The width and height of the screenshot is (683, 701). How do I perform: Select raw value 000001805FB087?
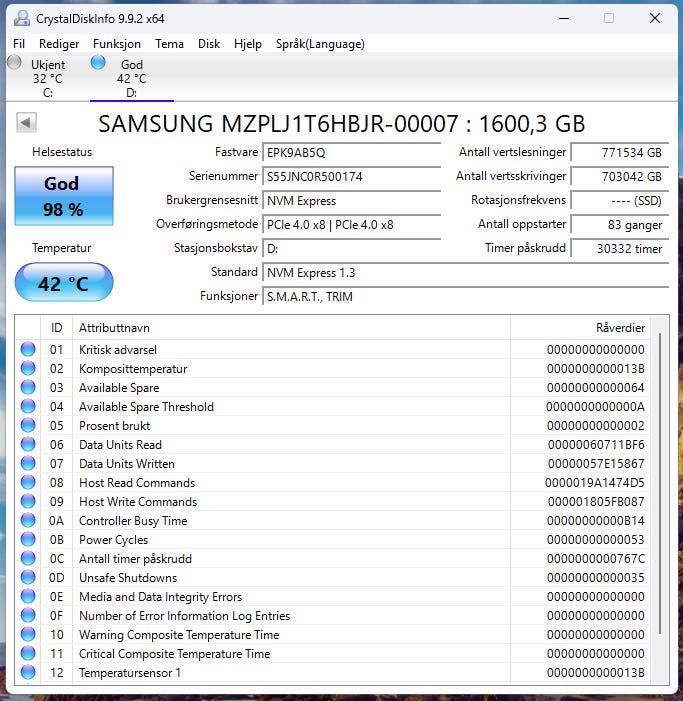point(596,502)
